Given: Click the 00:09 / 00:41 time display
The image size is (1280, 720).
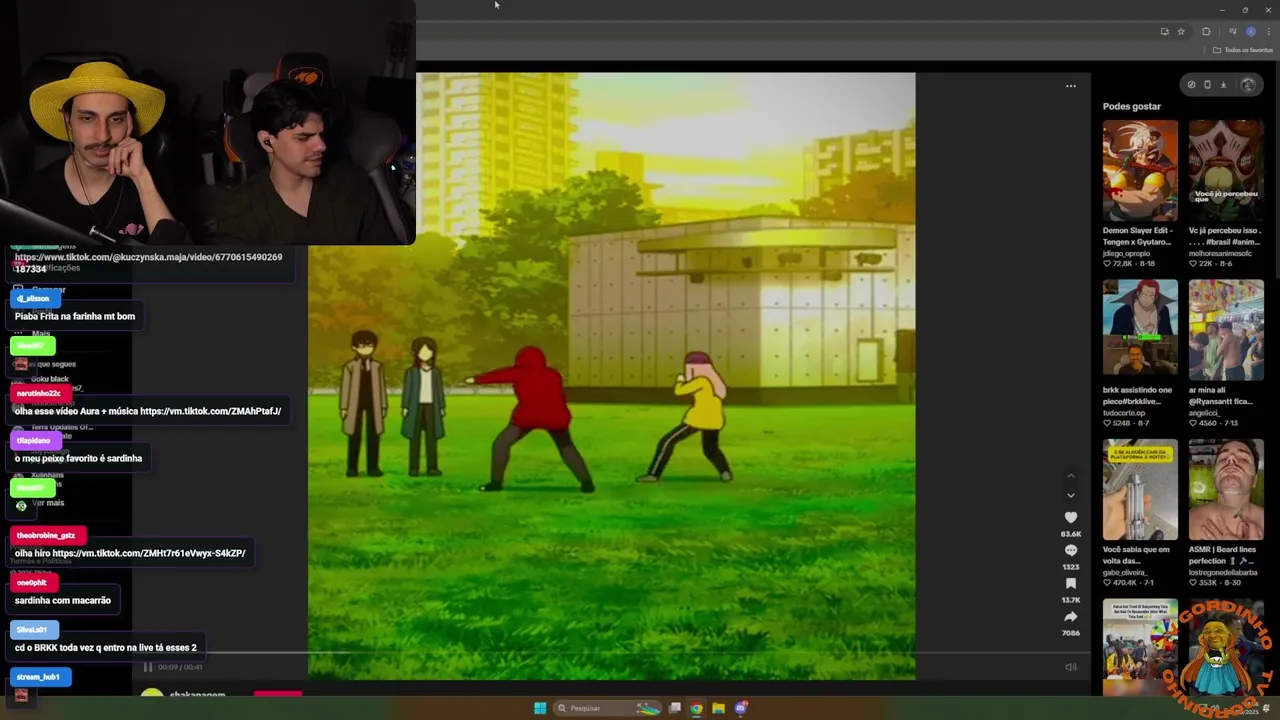Looking at the screenshot, I should tap(180, 667).
